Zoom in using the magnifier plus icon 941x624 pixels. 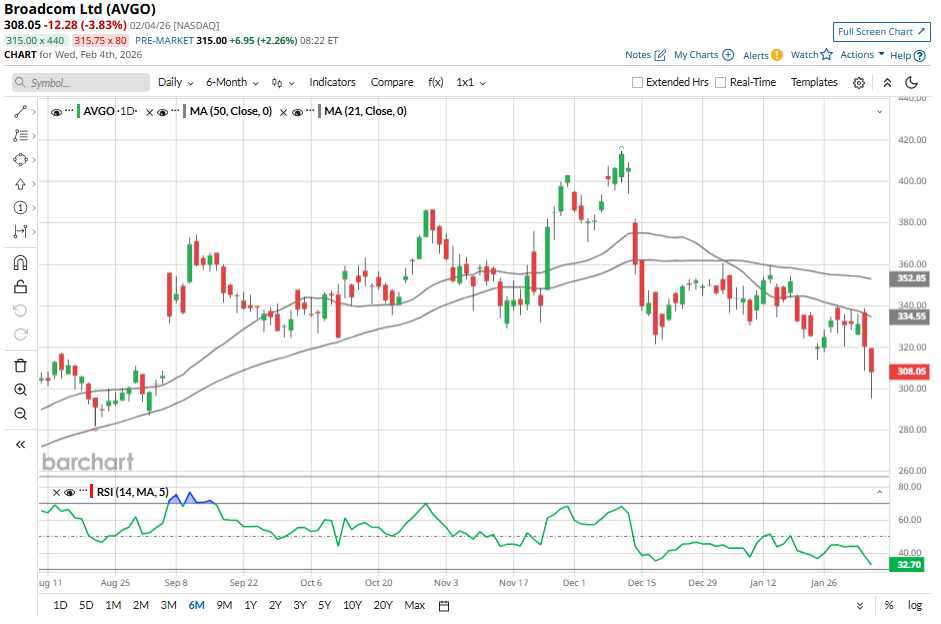pos(20,390)
